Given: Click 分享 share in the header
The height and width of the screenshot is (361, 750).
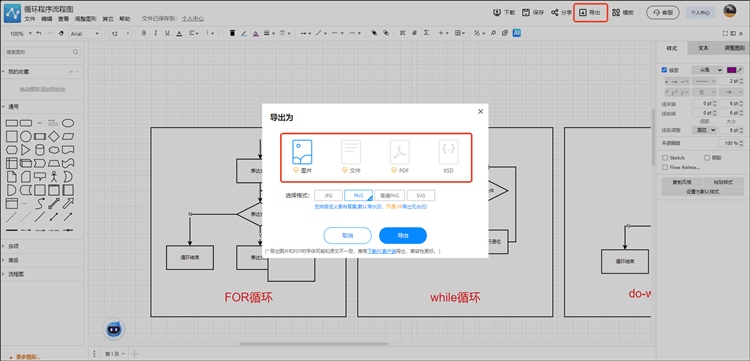Looking at the screenshot, I should (561, 12).
